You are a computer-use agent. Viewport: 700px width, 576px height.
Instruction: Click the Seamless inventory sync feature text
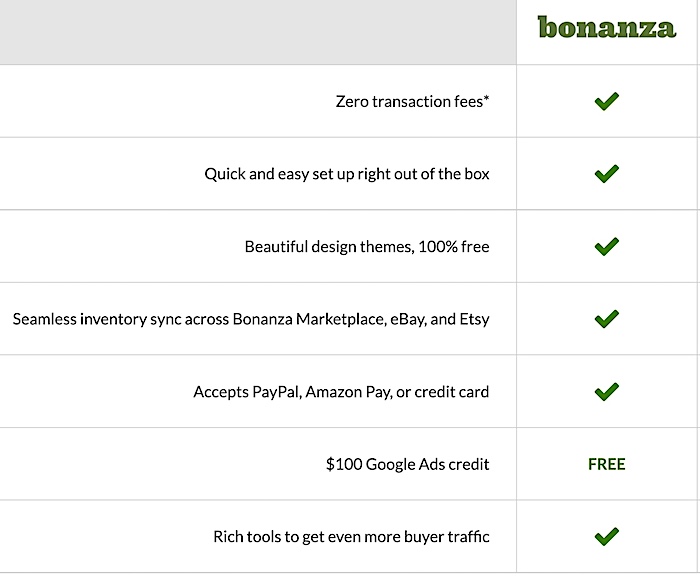[x=251, y=319]
